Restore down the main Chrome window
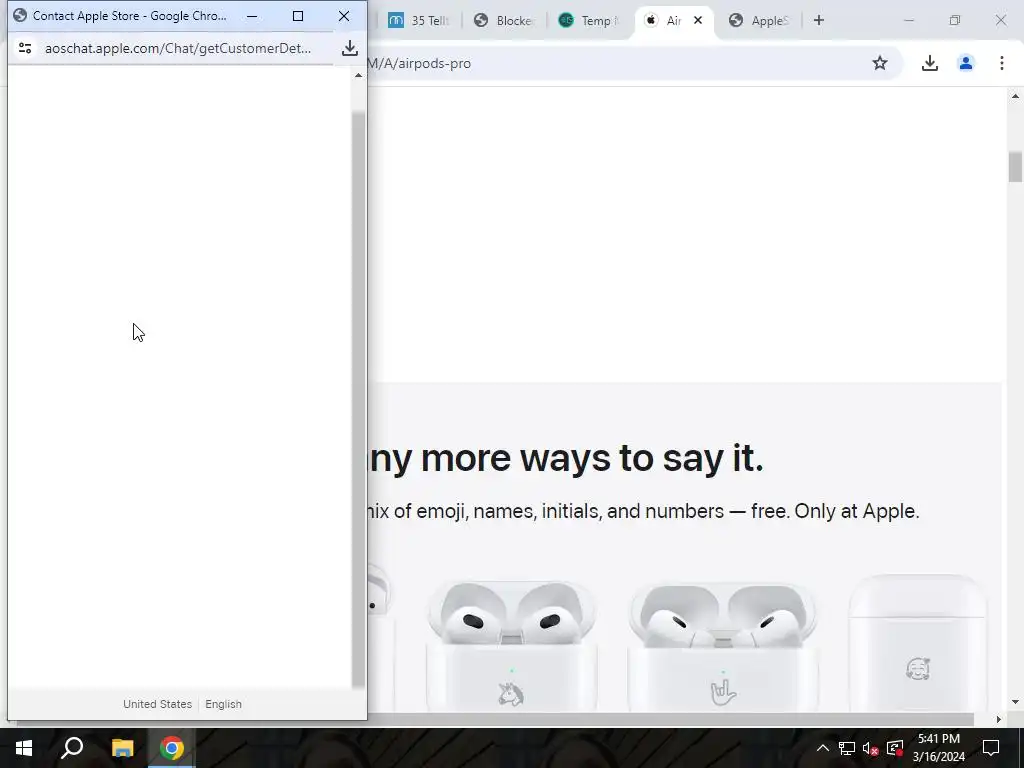The width and height of the screenshot is (1024, 768). tap(955, 20)
